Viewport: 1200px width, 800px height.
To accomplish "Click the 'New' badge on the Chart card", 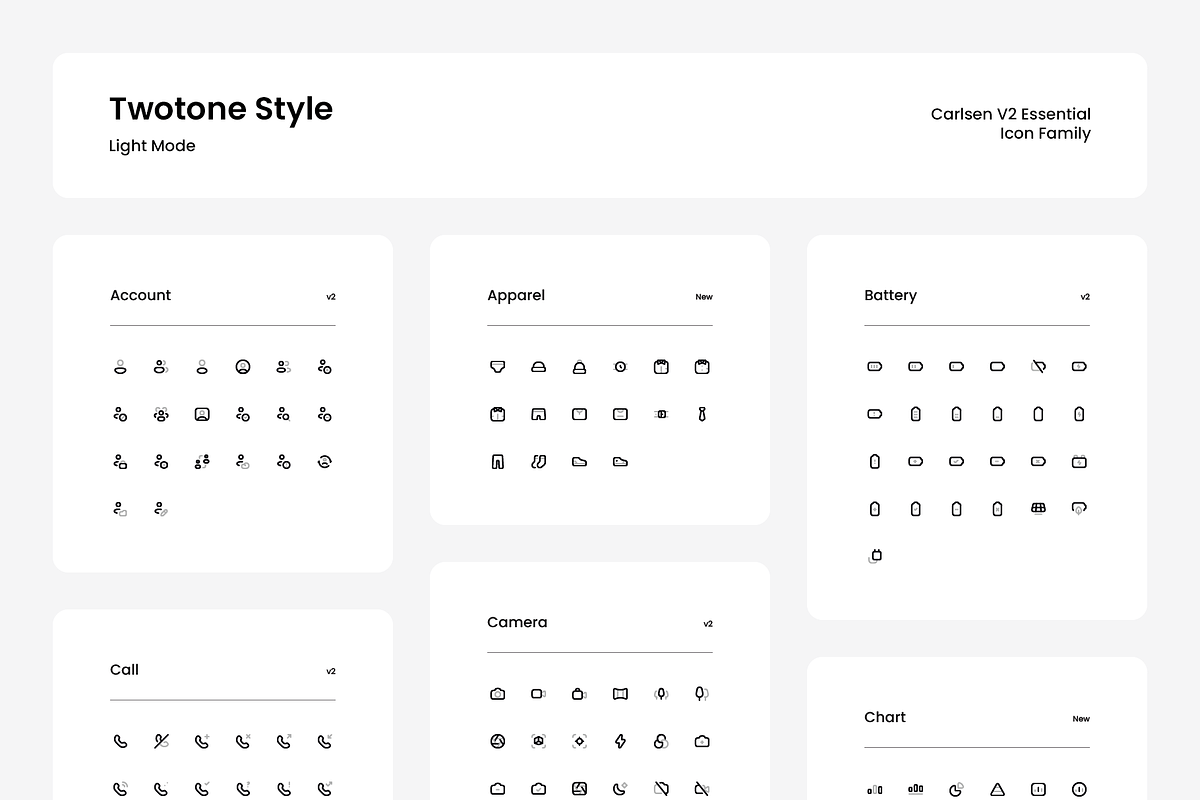I will (1081, 719).
